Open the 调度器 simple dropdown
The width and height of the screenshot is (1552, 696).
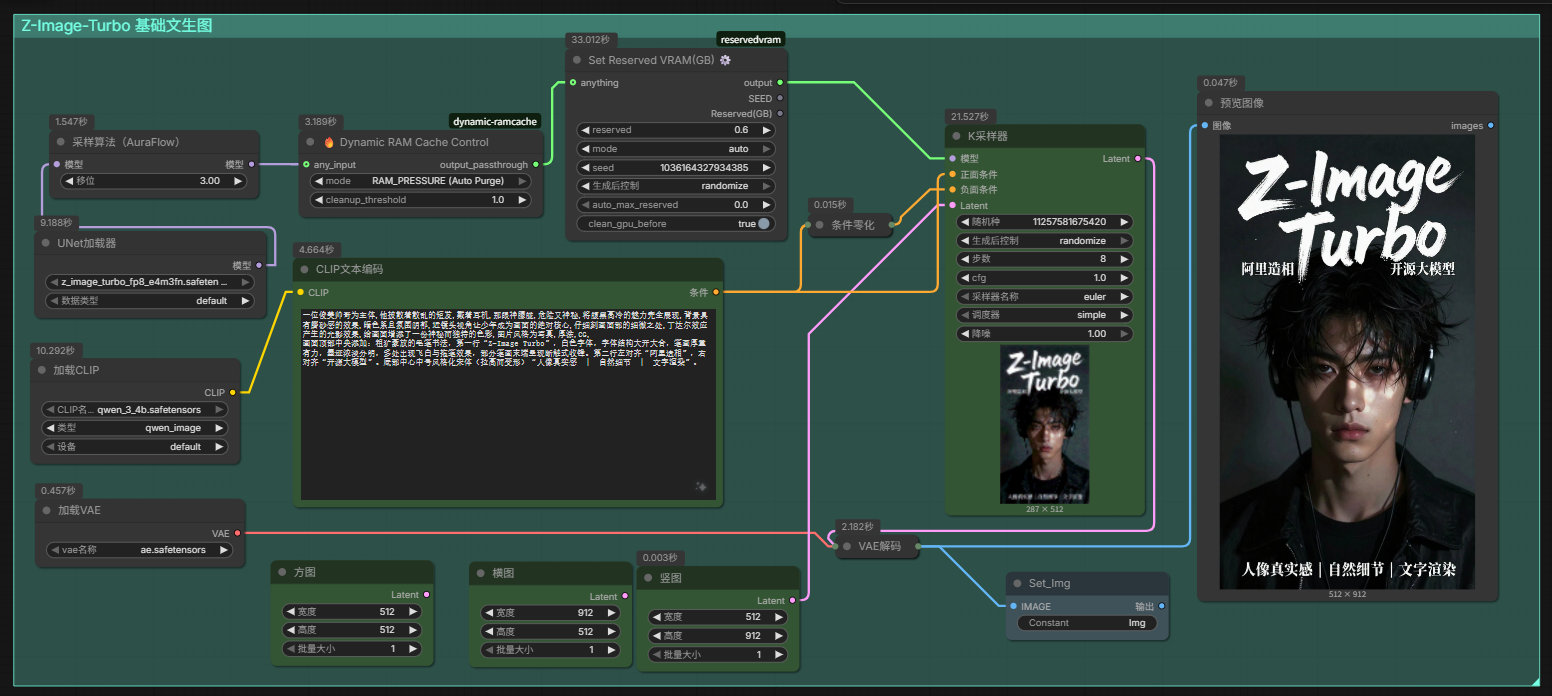(1044, 315)
